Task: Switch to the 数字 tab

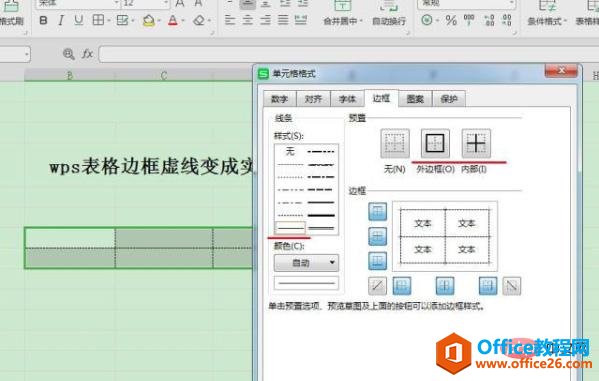Action: [x=280, y=99]
